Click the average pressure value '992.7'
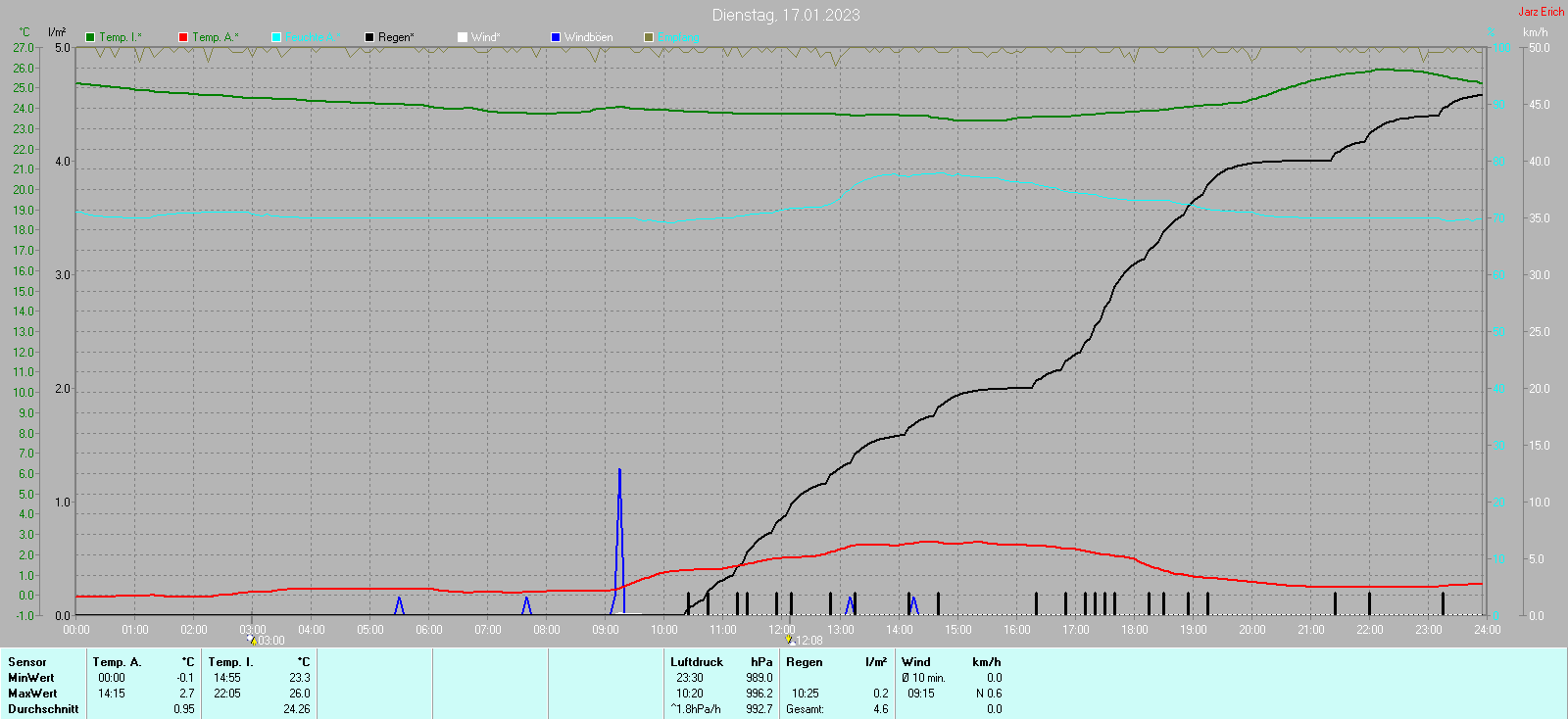Screen dimensions: 1568x719 [759, 709]
